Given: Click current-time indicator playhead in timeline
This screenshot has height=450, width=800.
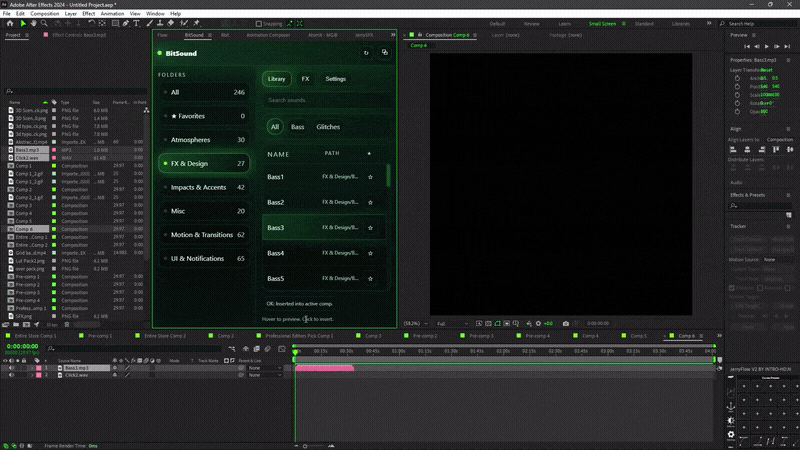Looking at the screenshot, I should coord(295,352).
